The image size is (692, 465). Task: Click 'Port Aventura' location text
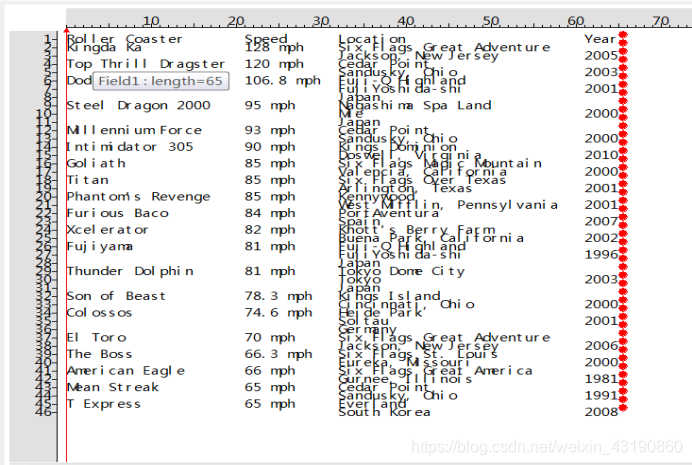pos(389,213)
